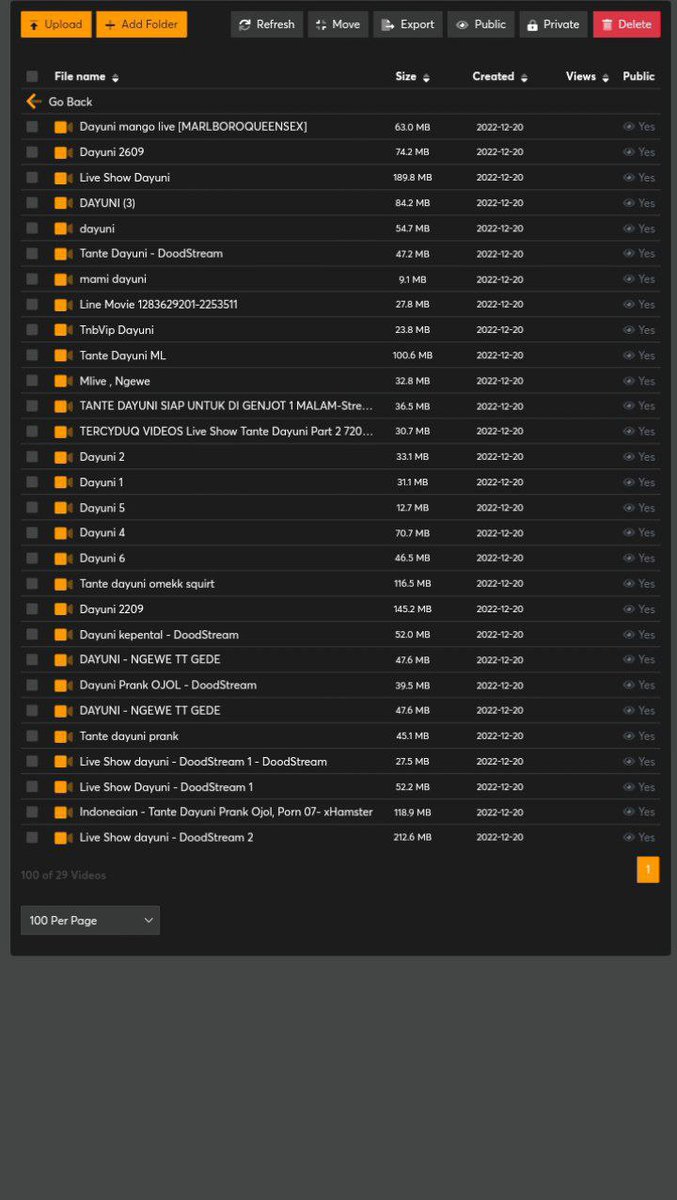Click the Go Back arrow icon
This screenshot has width=677, height=1200.
click(x=34, y=101)
